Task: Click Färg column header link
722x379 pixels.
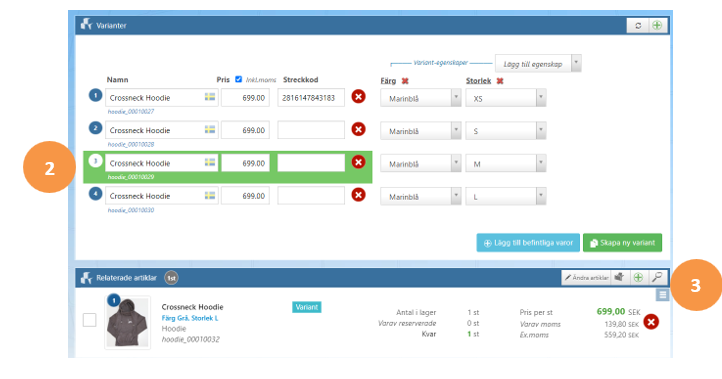Action: 388,81
